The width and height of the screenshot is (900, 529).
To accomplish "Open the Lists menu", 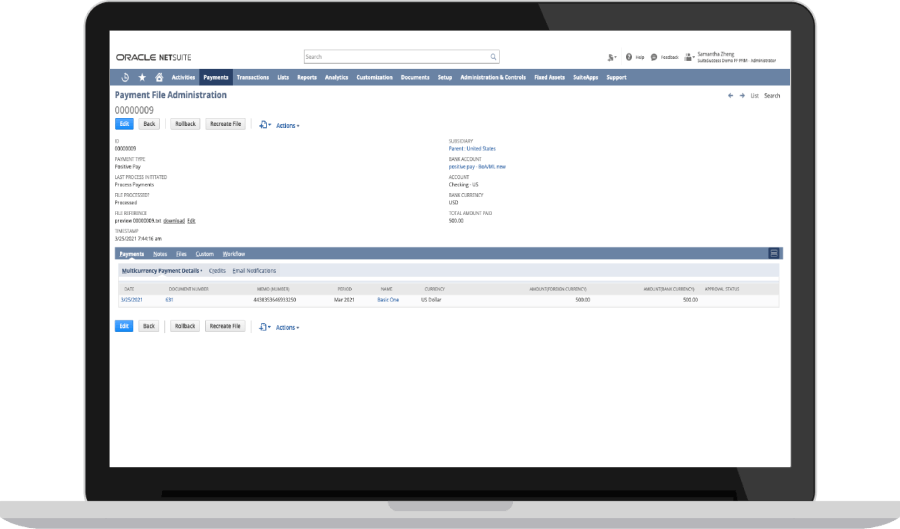I will click(x=283, y=77).
